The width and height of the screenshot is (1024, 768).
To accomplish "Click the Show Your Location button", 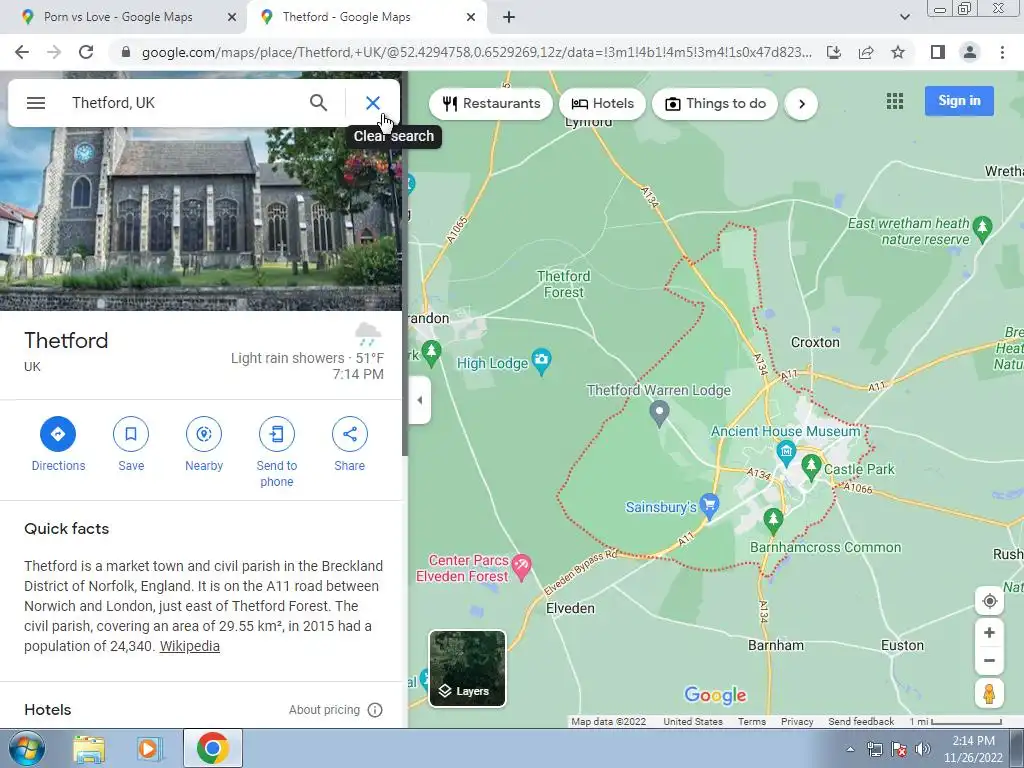I will (x=989, y=601).
